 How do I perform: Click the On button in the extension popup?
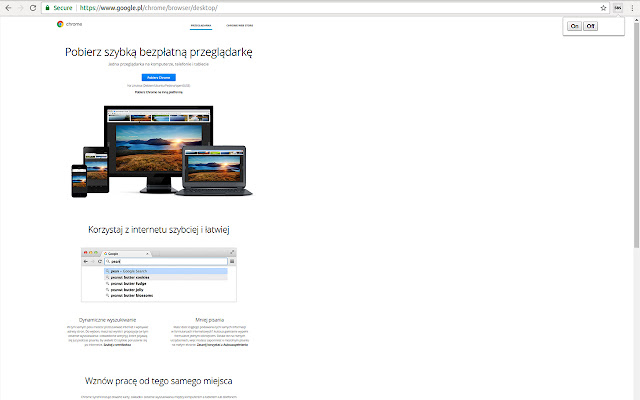(x=574, y=26)
